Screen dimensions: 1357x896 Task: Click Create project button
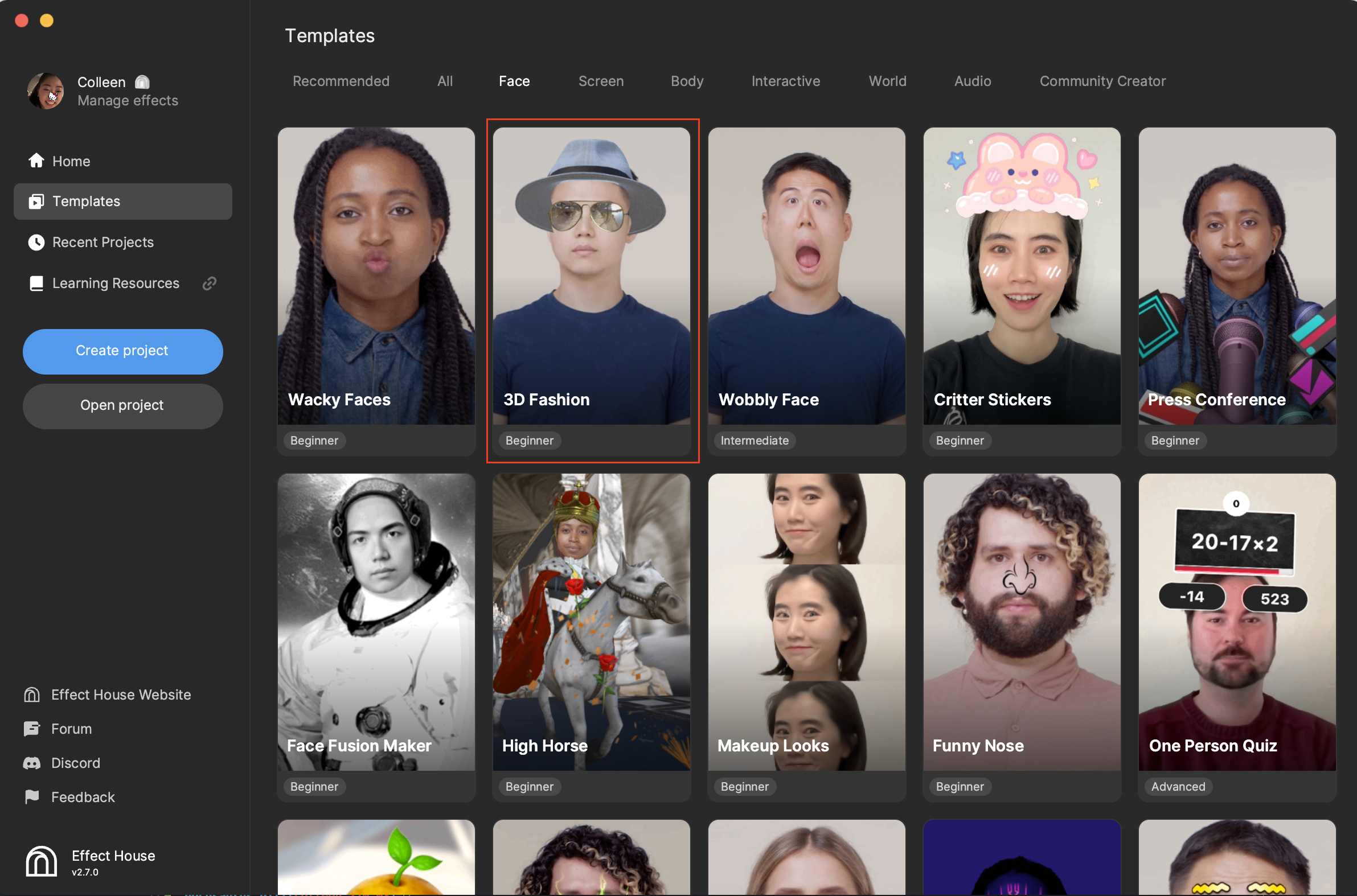pos(121,350)
